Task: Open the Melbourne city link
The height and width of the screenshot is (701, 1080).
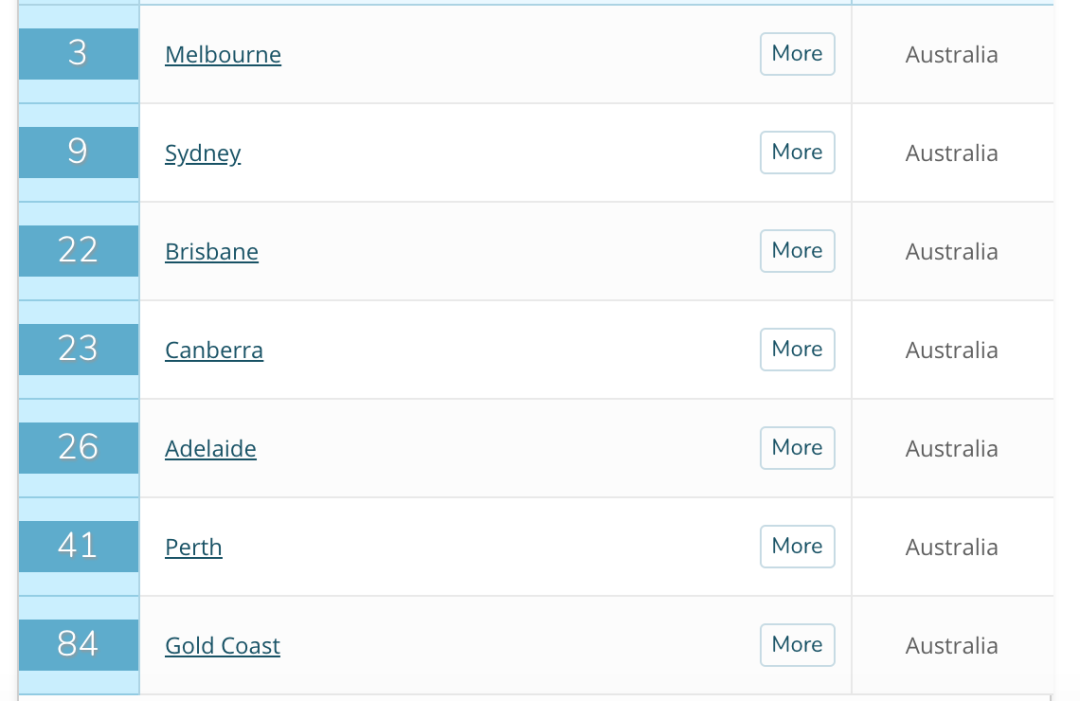Action: pyautogui.click(x=223, y=54)
